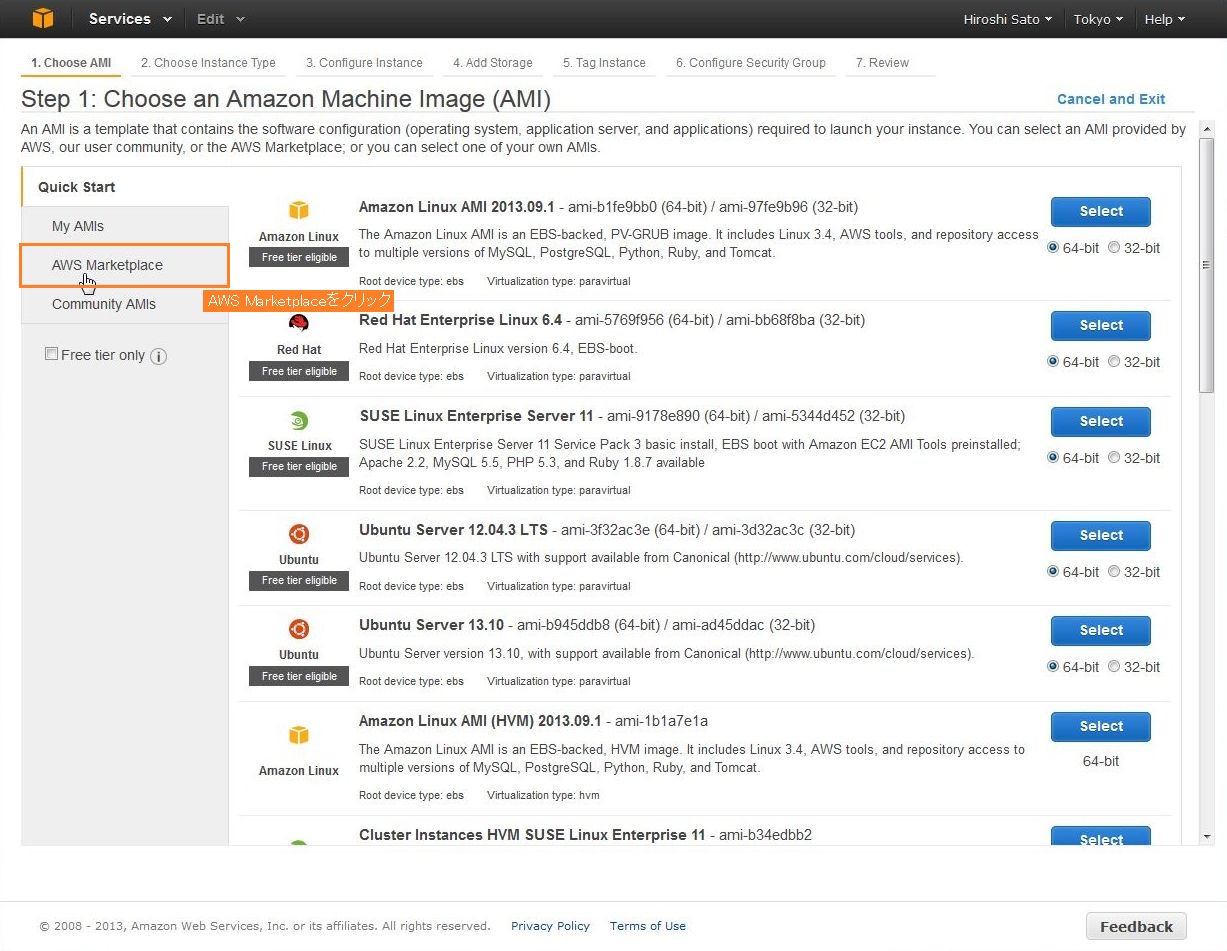Viewport: 1227px width, 951px height.
Task: Select 64-bit for Amazon Linux AMI 2013.09.1
Action: [x=1053, y=248]
